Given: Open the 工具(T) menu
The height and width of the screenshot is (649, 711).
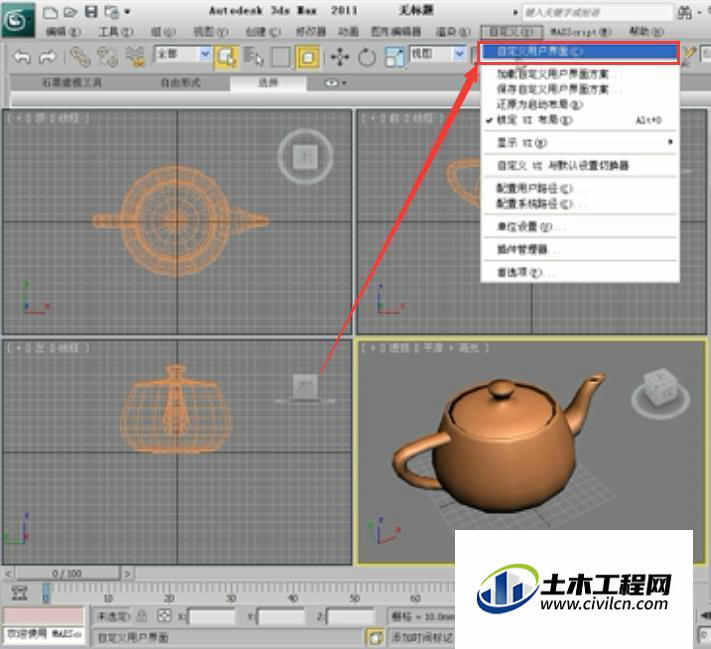Looking at the screenshot, I should click(116, 31).
